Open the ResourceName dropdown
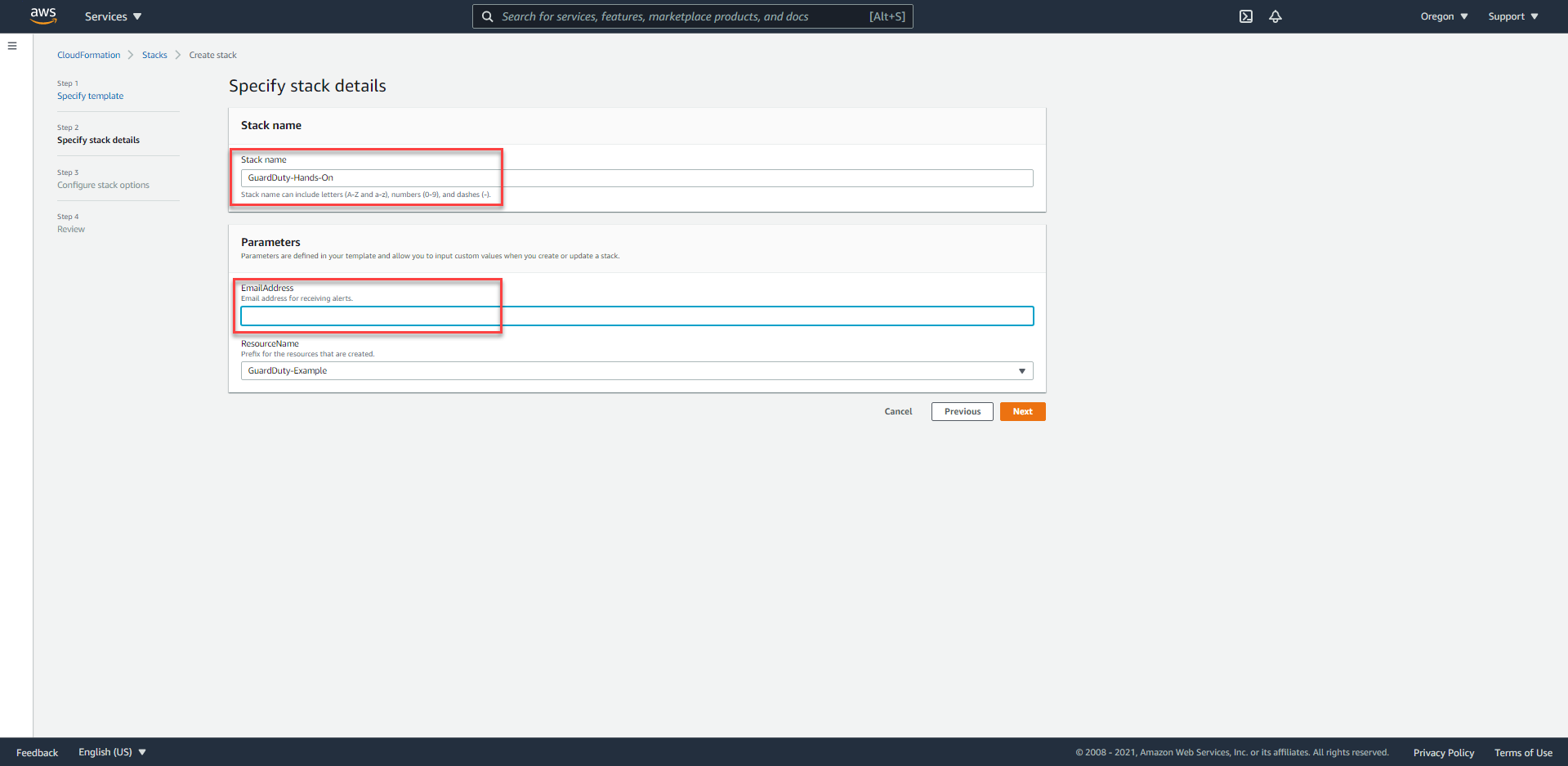The image size is (1568, 766). (x=637, y=370)
